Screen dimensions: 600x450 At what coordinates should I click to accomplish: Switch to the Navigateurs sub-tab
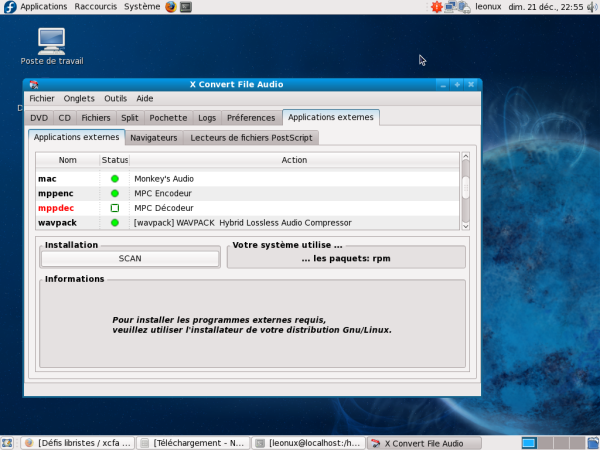click(154, 138)
